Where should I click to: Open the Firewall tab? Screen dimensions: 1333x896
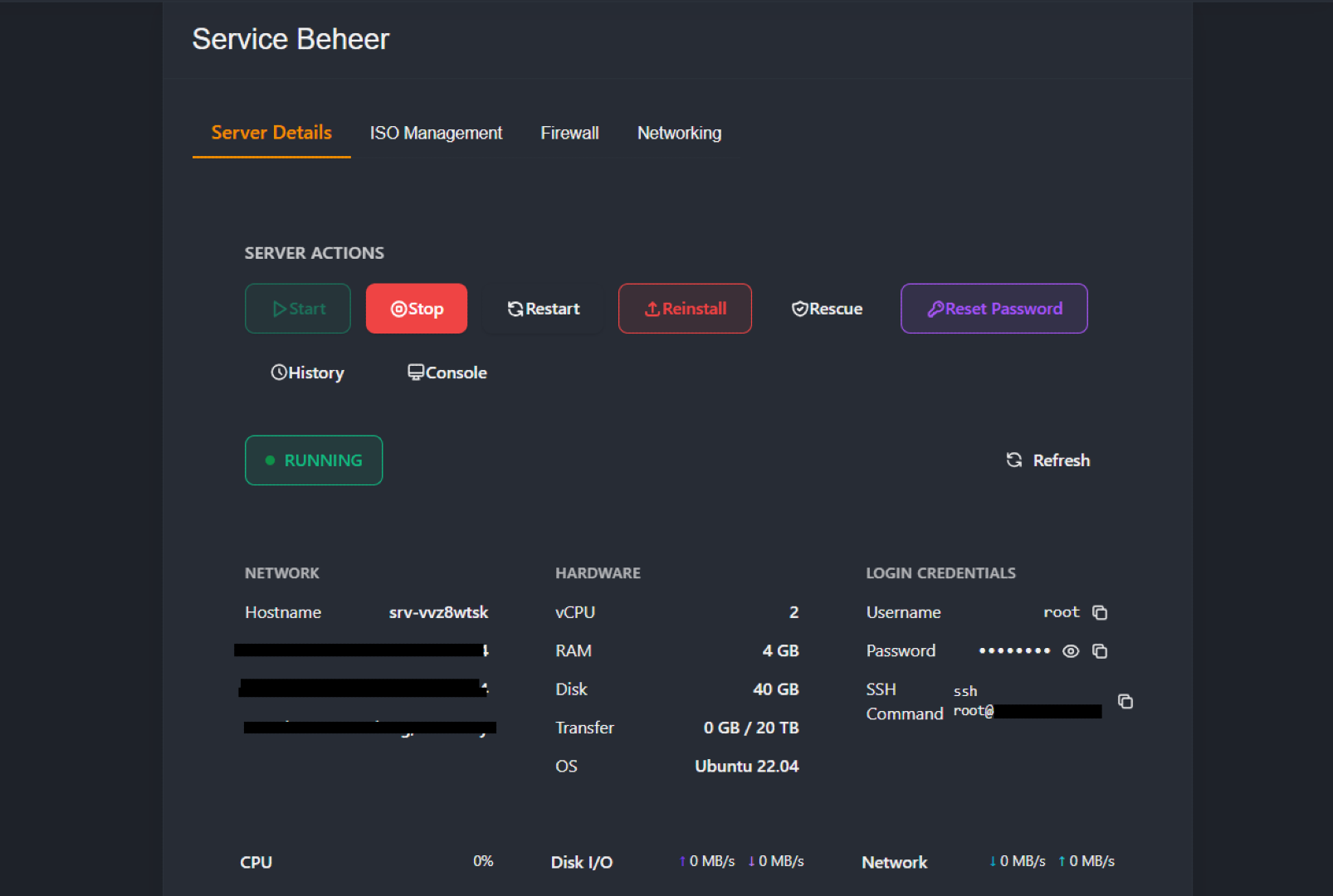pos(569,133)
